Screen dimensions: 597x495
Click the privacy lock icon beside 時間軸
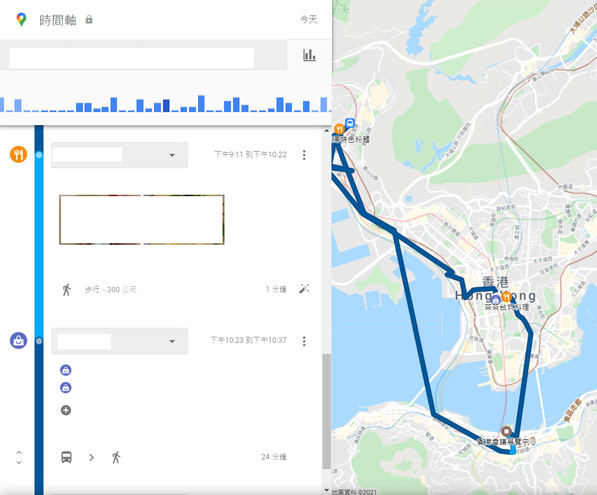(x=89, y=19)
